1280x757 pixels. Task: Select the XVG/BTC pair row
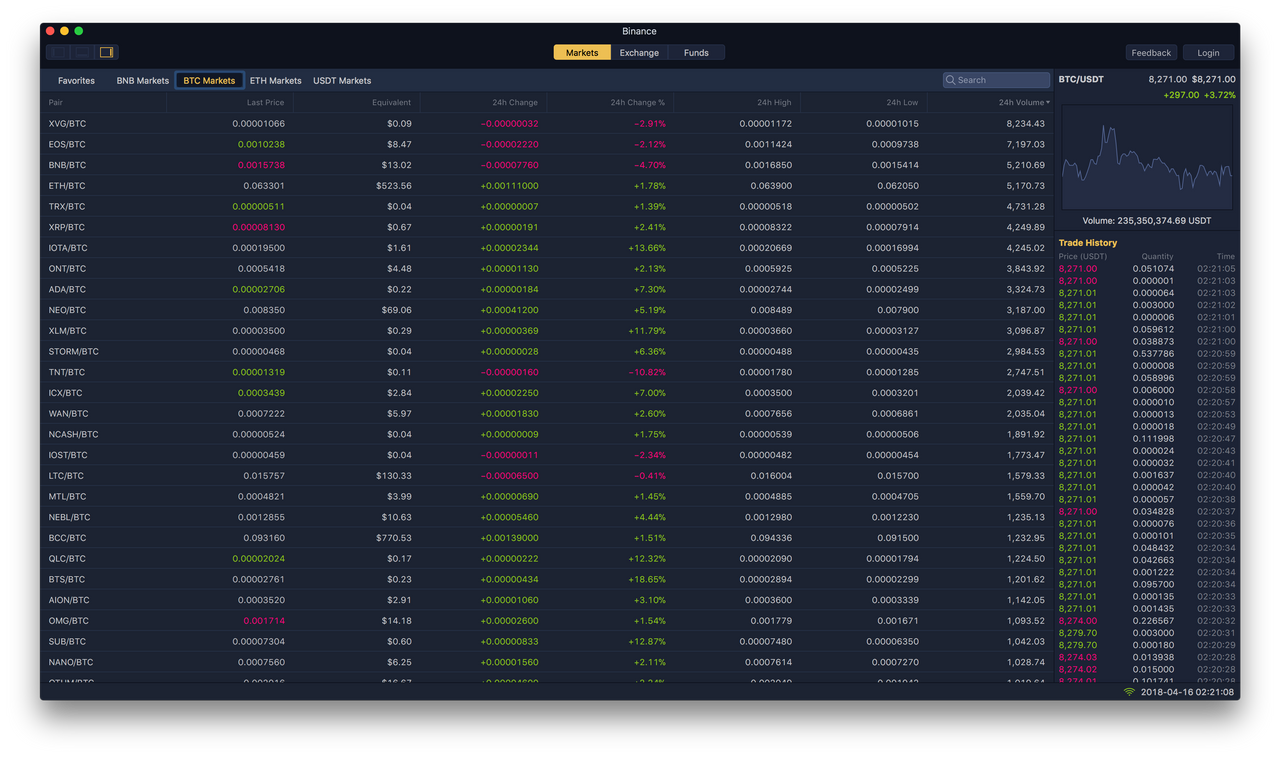click(547, 124)
